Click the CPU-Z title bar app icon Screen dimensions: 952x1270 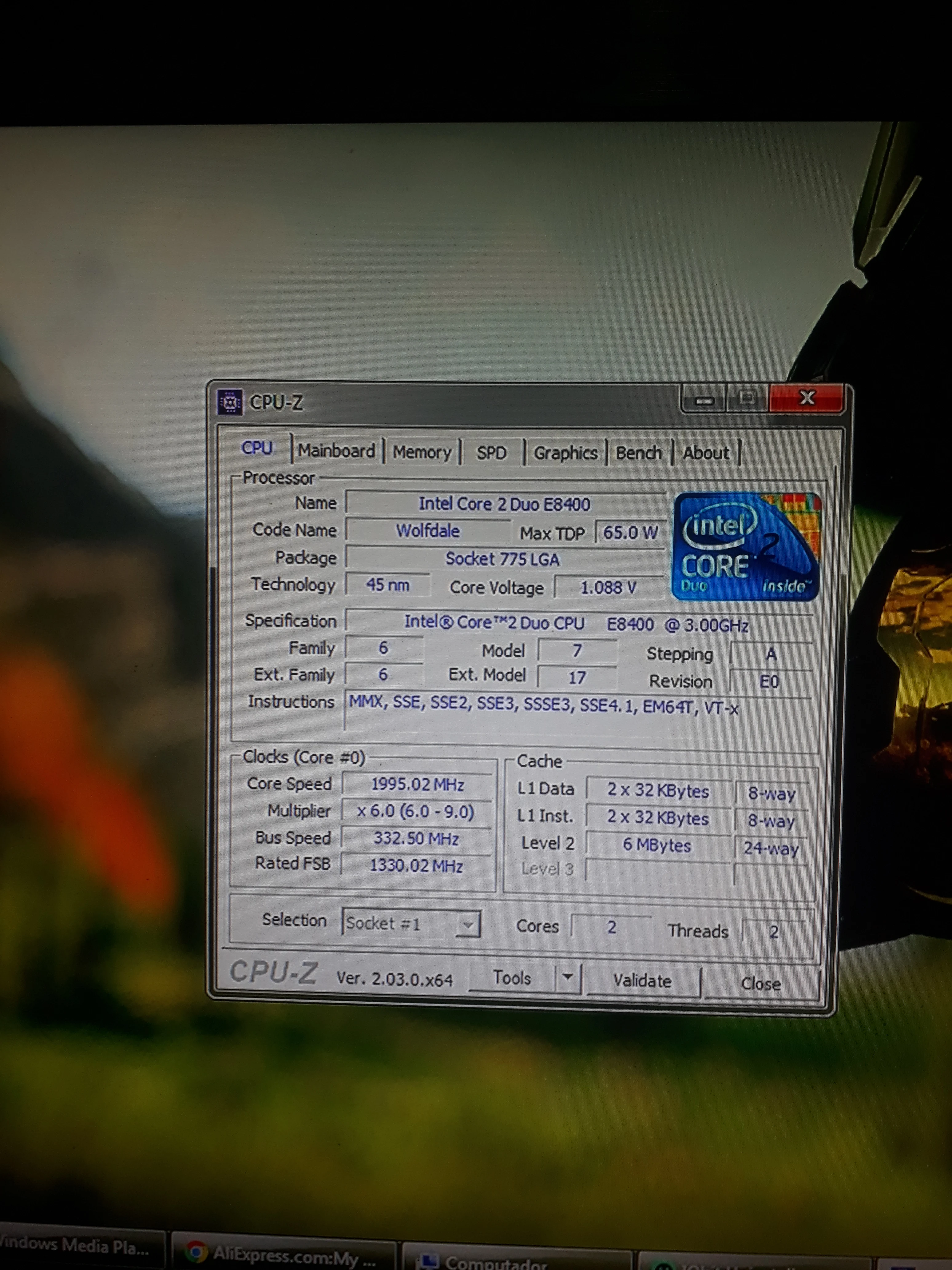tap(230, 402)
